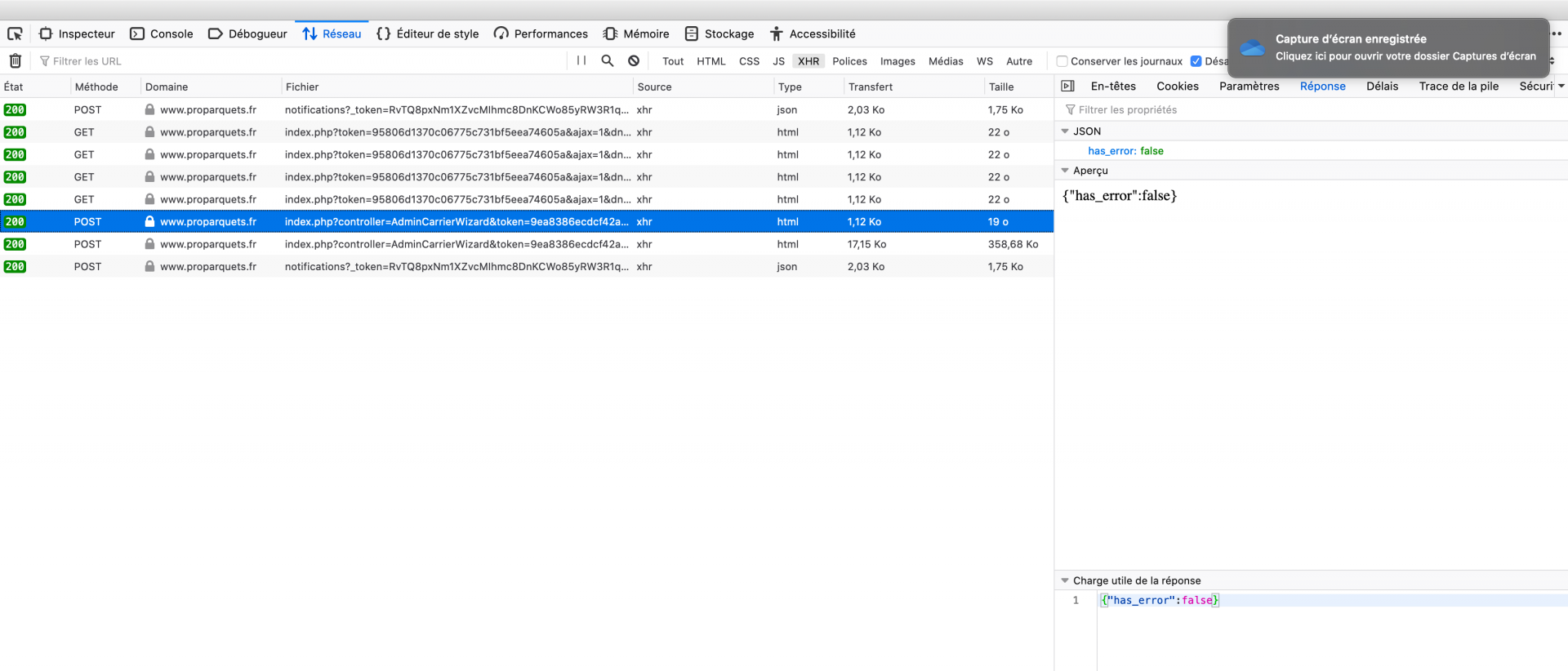
Task: Clear network log with trash icon
Action: (15, 60)
